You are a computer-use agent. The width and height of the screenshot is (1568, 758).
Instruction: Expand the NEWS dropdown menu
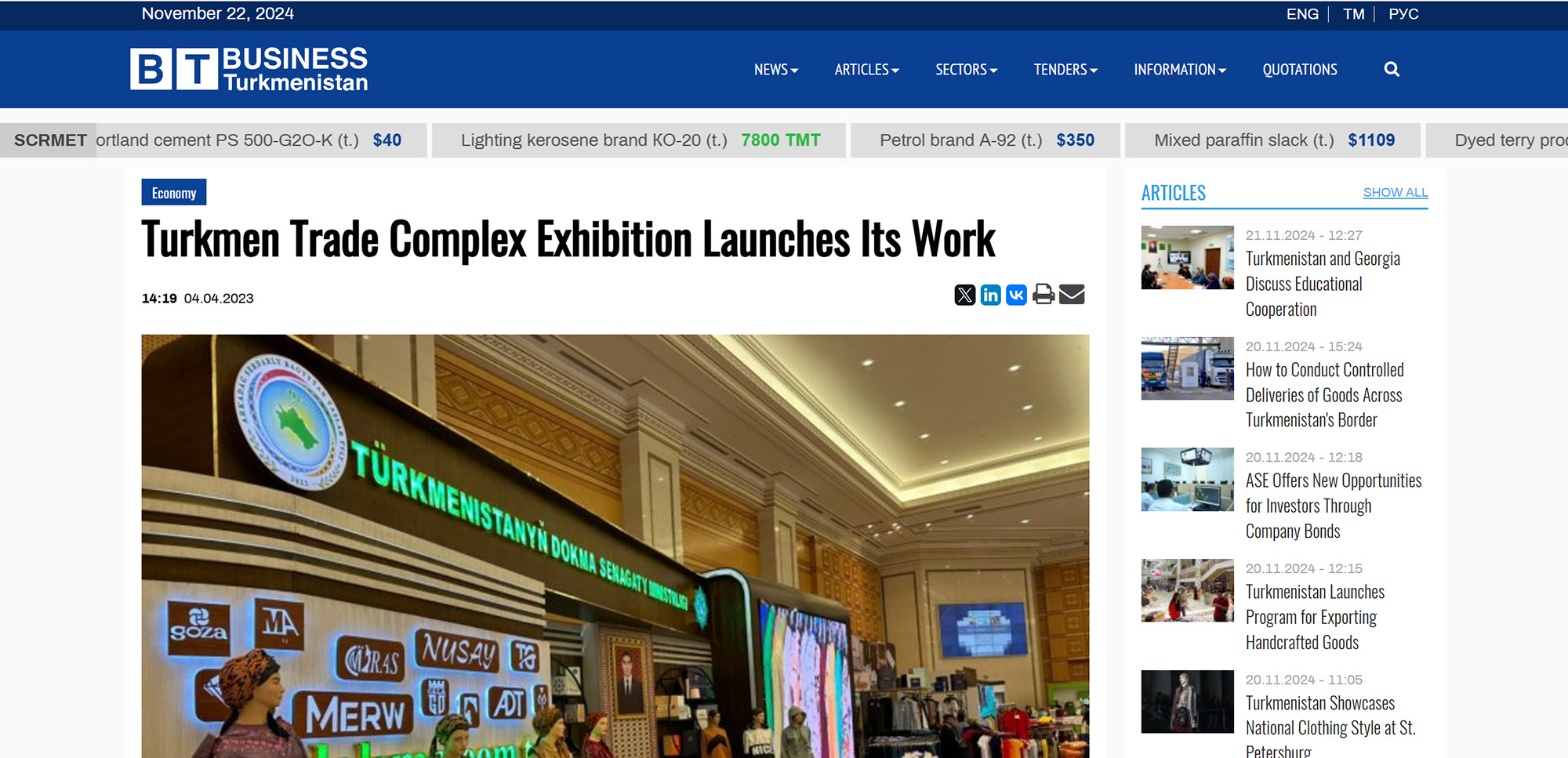pos(776,70)
